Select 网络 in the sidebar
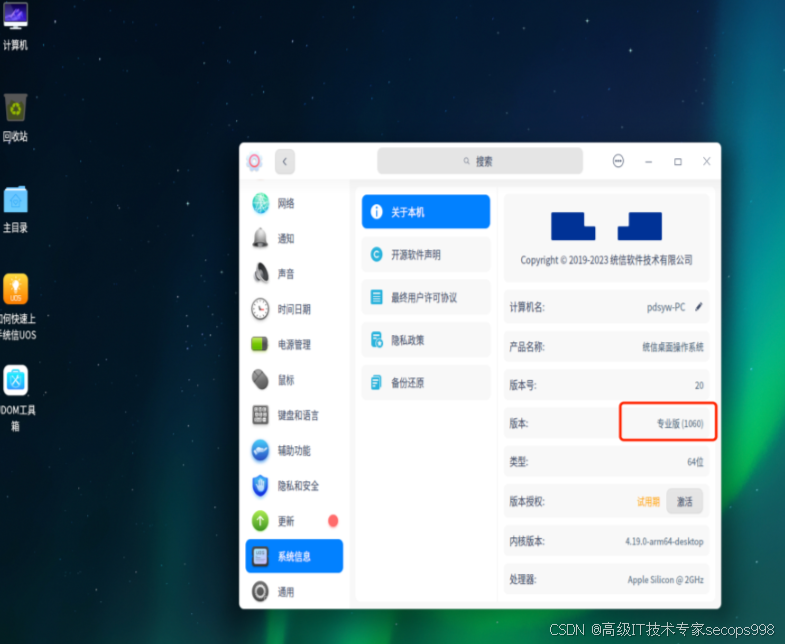785x644 pixels. (x=294, y=203)
